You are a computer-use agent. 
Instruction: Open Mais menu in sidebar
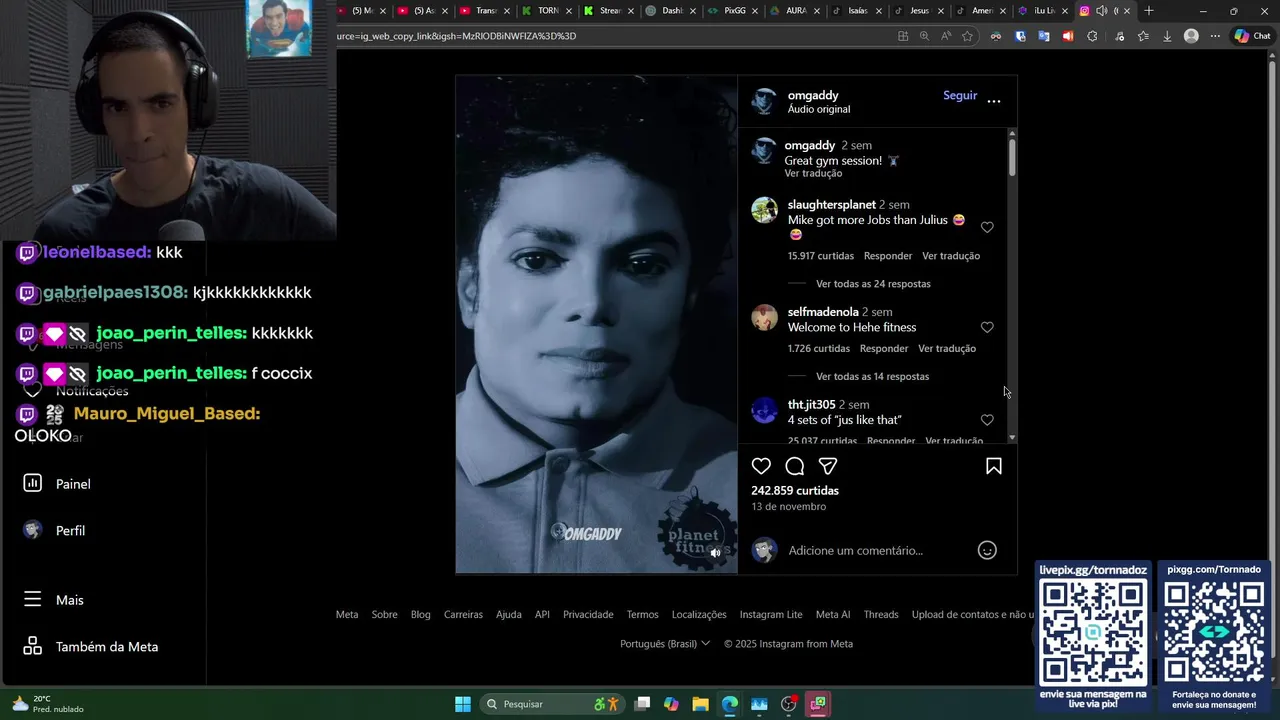[x=54, y=600]
